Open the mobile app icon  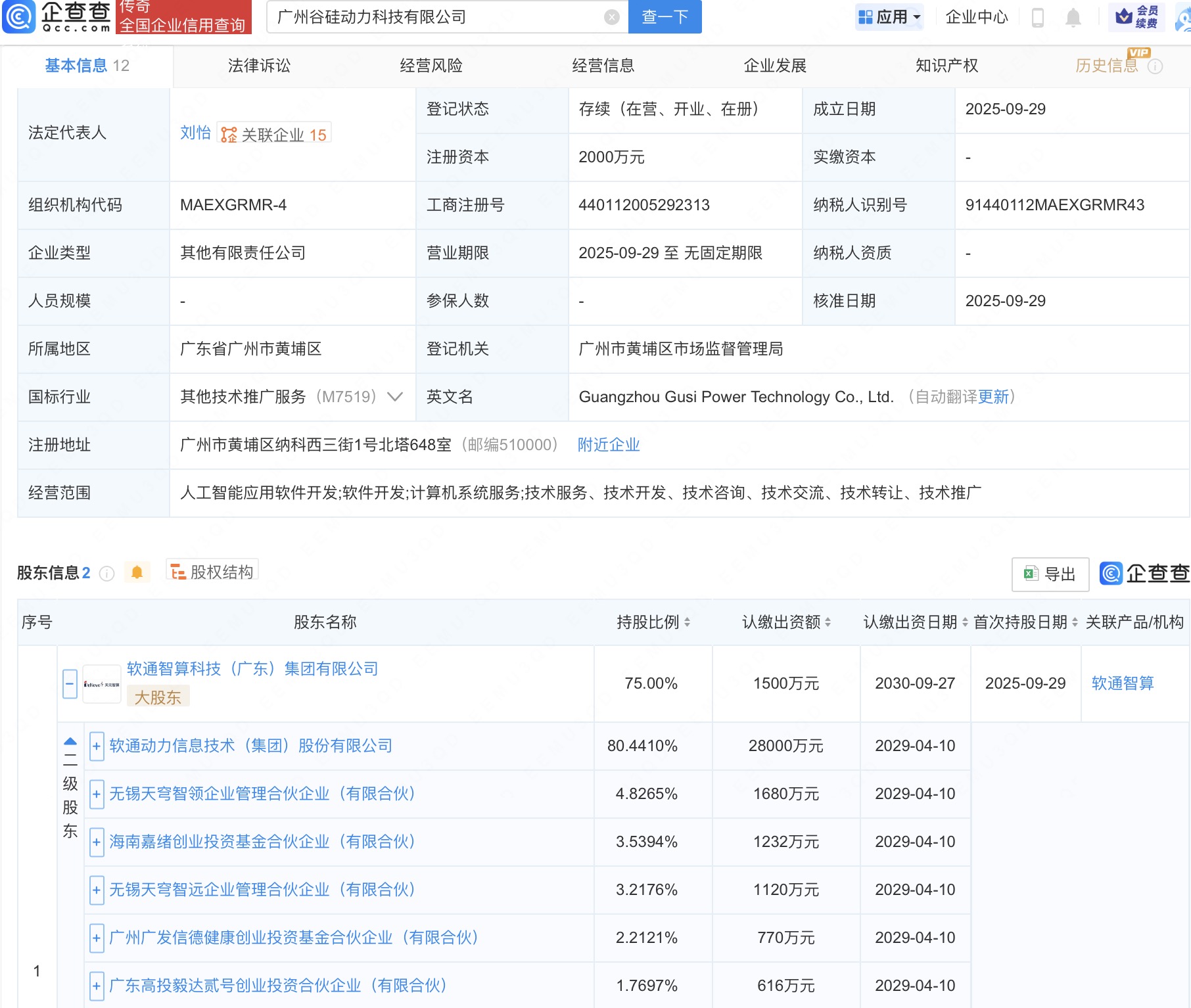pos(1038,17)
